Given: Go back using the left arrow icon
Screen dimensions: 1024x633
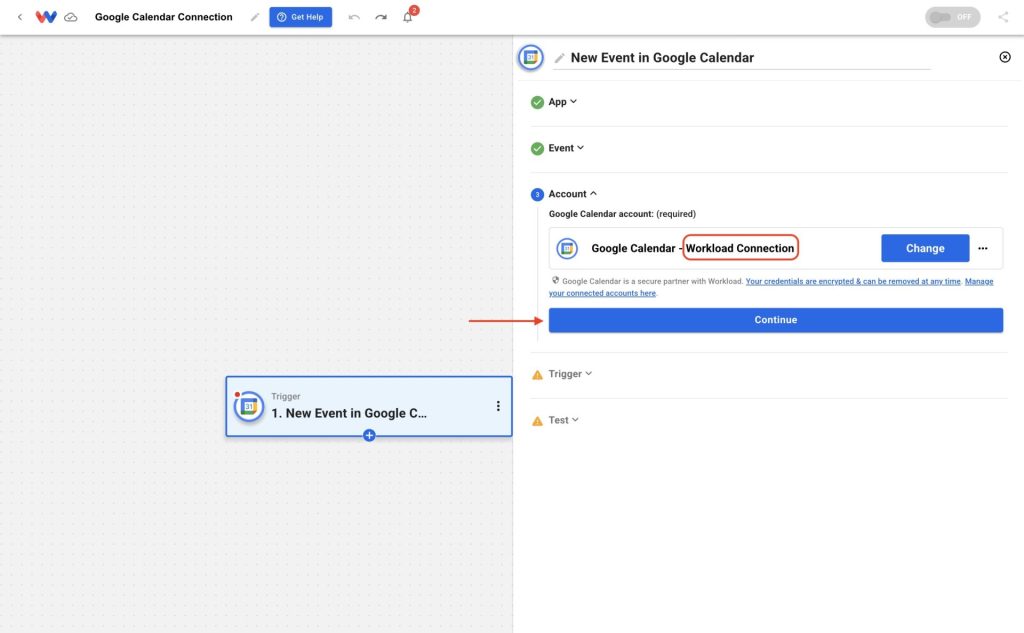Looking at the screenshot, I should (x=20, y=17).
